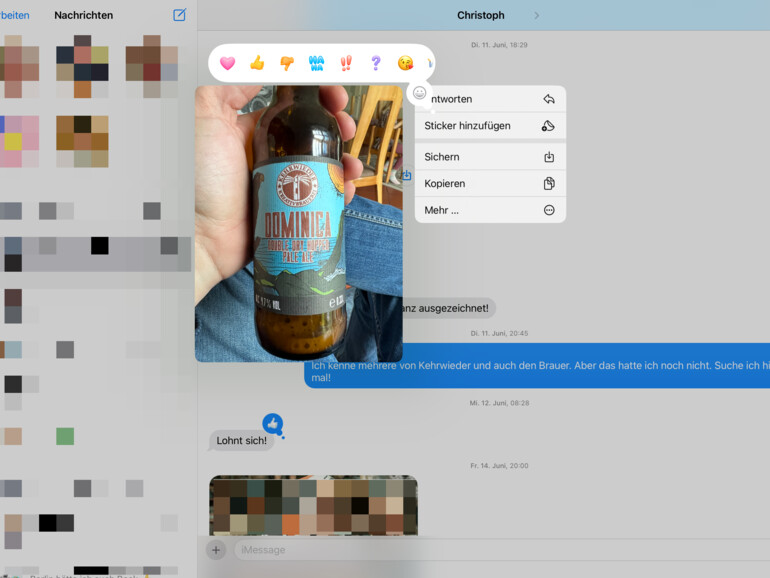Expand the chevron next to Christoph

pyautogui.click(x=536, y=16)
